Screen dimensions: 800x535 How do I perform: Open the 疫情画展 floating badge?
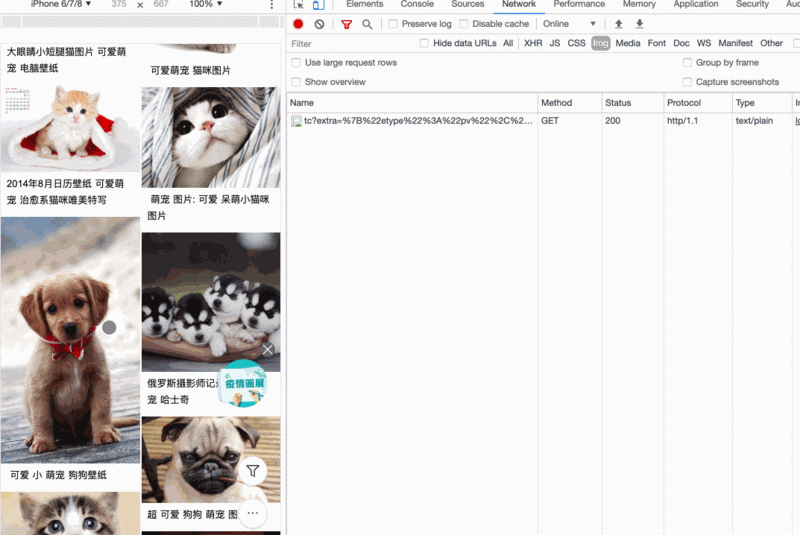point(243,384)
